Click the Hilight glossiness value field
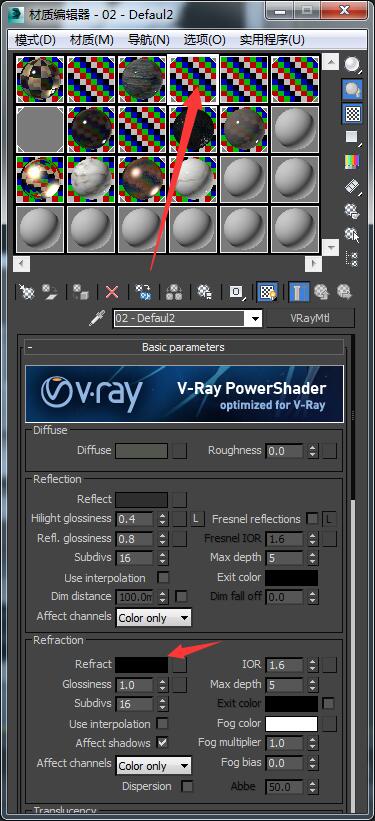 coord(135,519)
